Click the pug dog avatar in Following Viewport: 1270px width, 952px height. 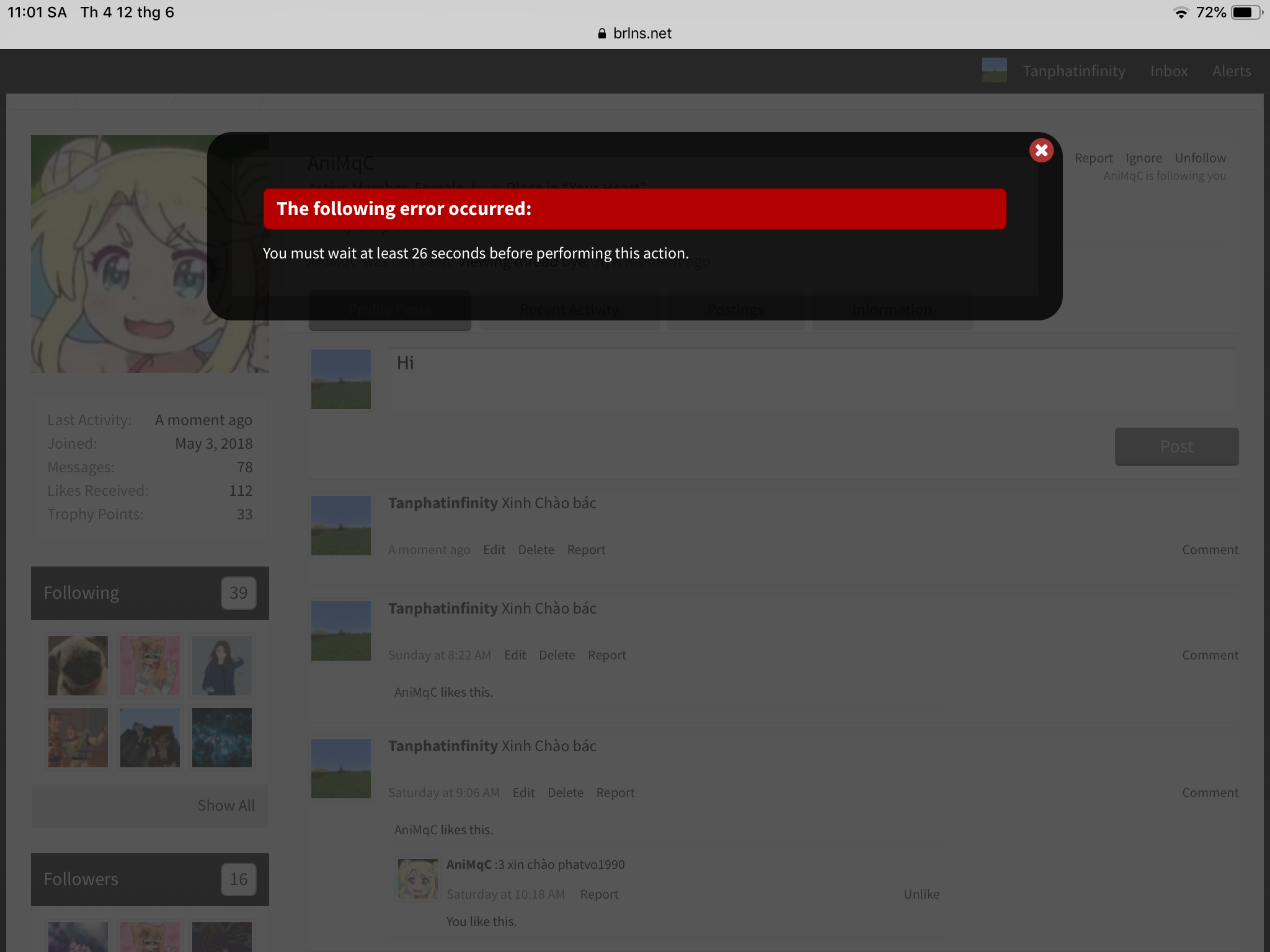coord(78,665)
